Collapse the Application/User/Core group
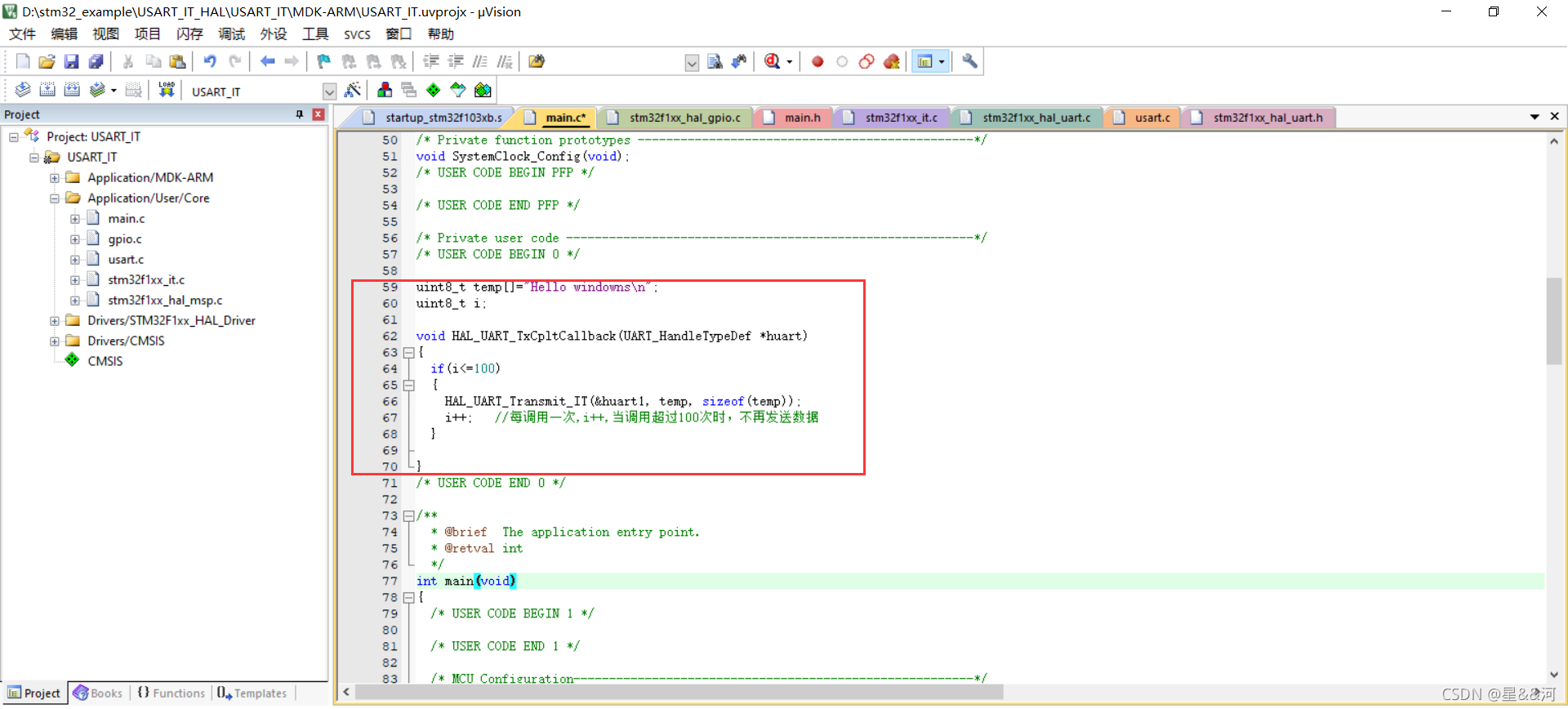This screenshot has width=1568, height=709. (x=55, y=198)
